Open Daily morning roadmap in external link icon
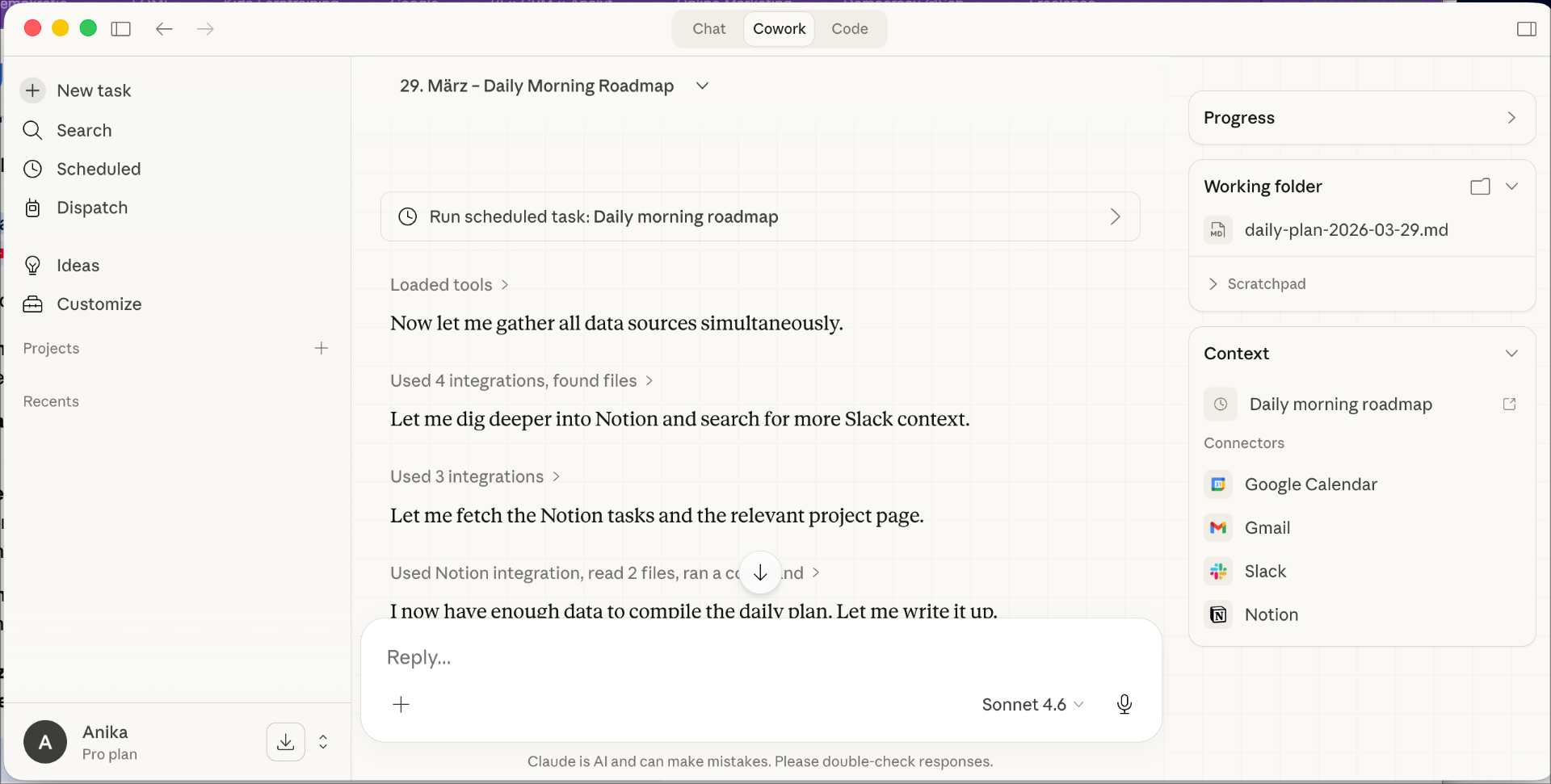 pos(1509,405)
